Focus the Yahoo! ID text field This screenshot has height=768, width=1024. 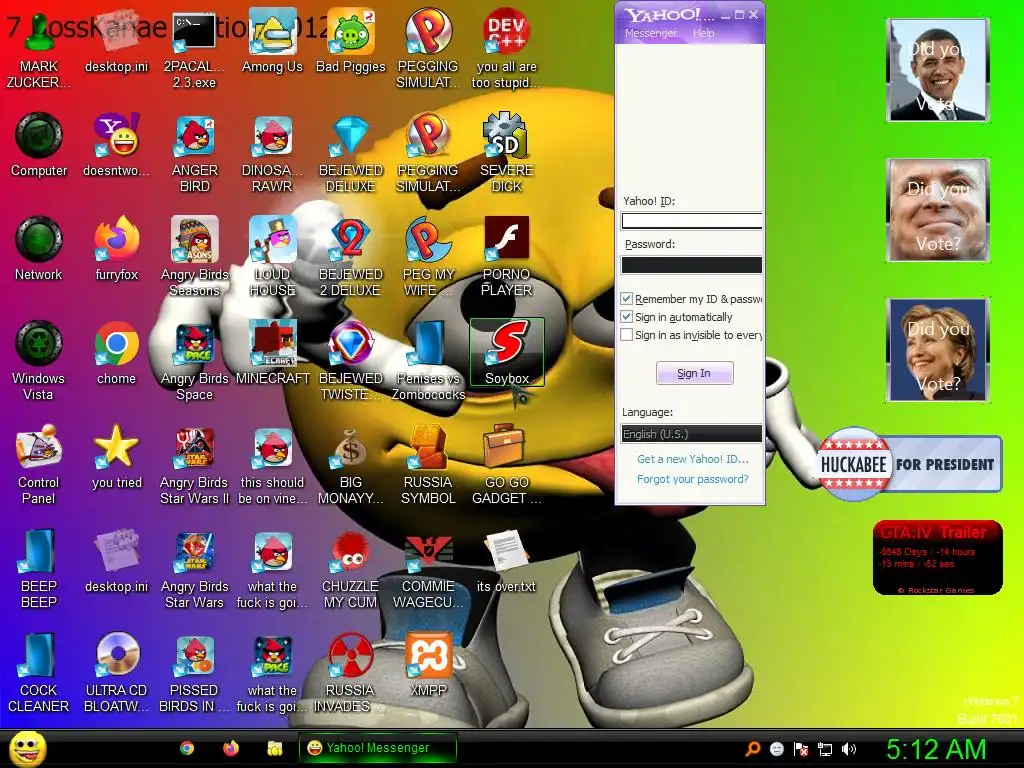691,221
